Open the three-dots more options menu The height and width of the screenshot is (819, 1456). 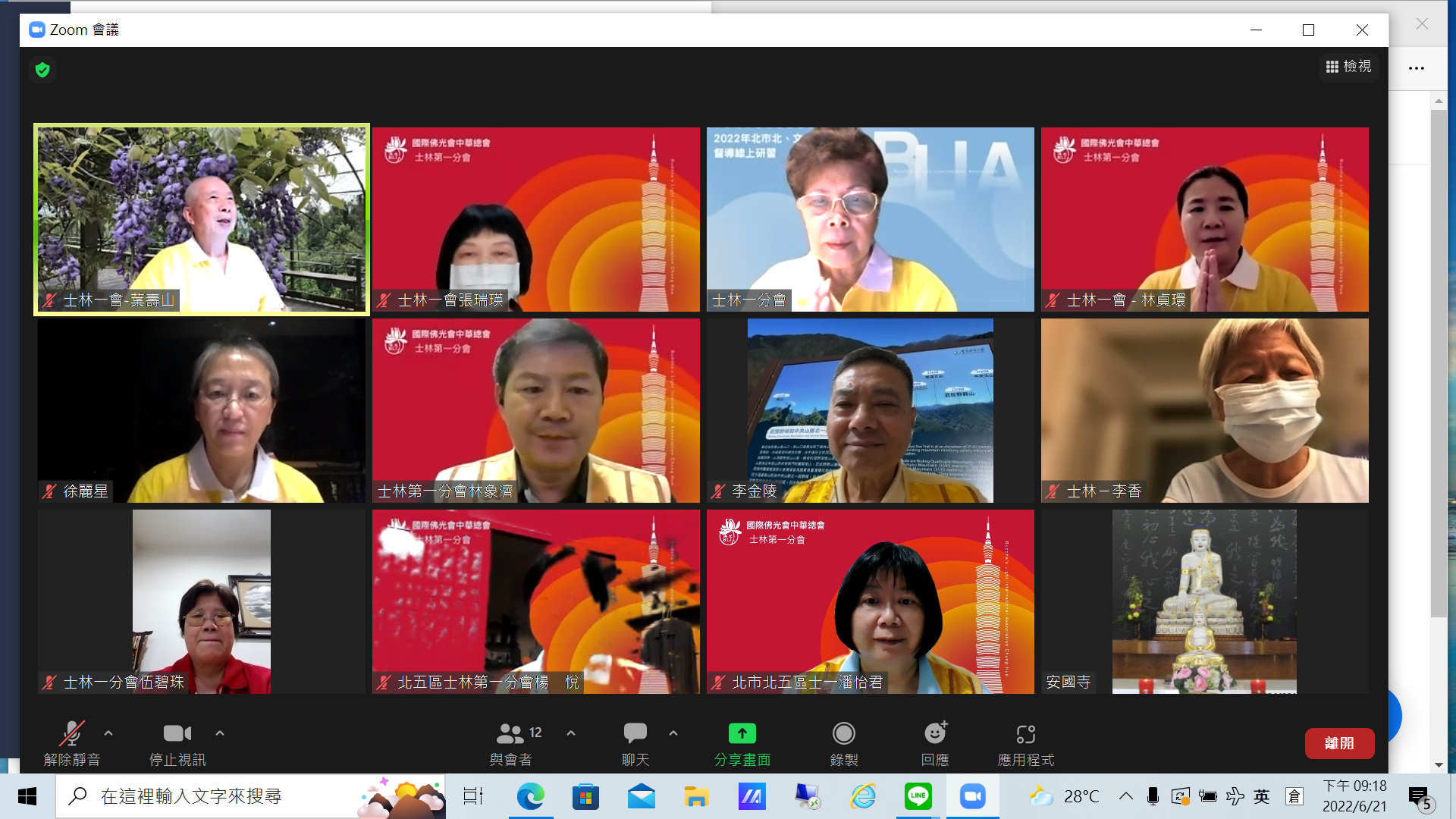[1416, 68]
